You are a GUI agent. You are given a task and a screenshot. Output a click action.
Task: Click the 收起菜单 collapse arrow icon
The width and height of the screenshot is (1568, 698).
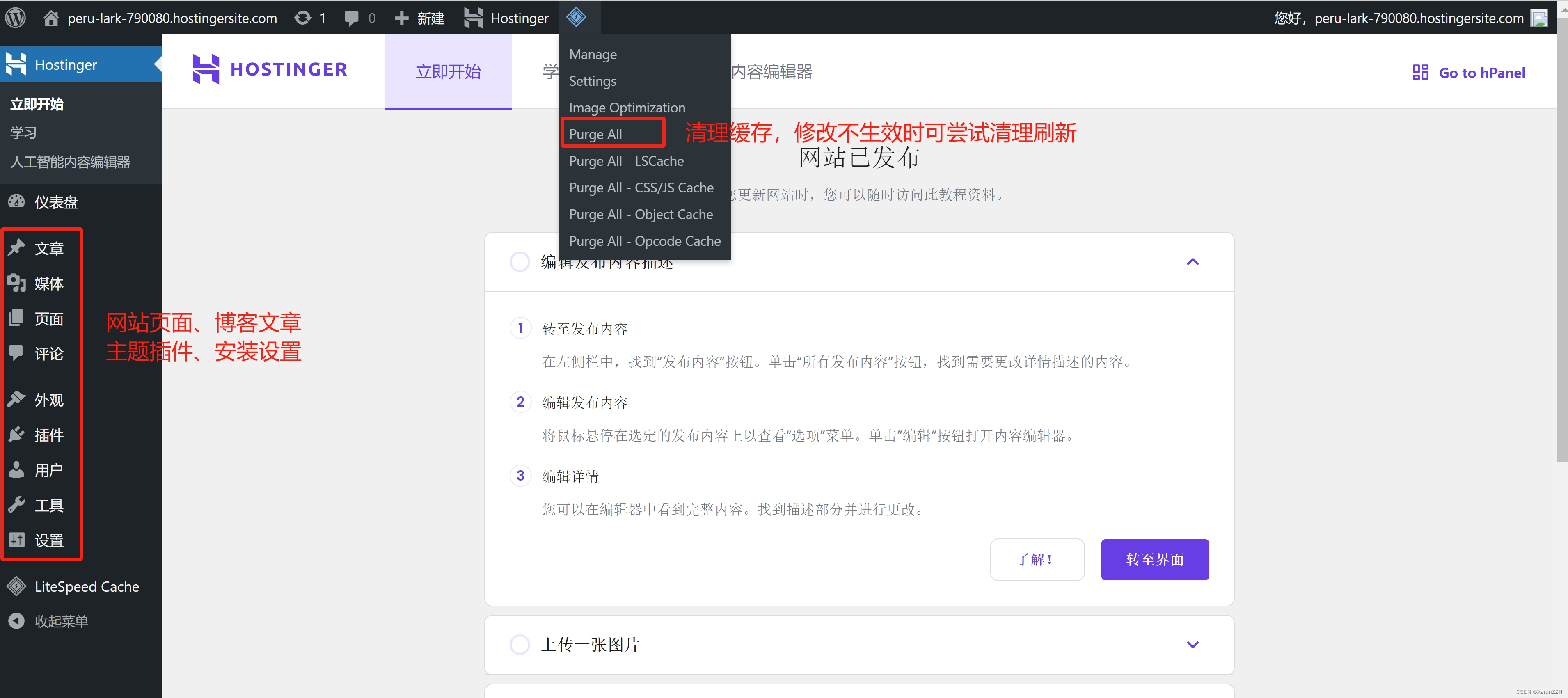(16, 621)
